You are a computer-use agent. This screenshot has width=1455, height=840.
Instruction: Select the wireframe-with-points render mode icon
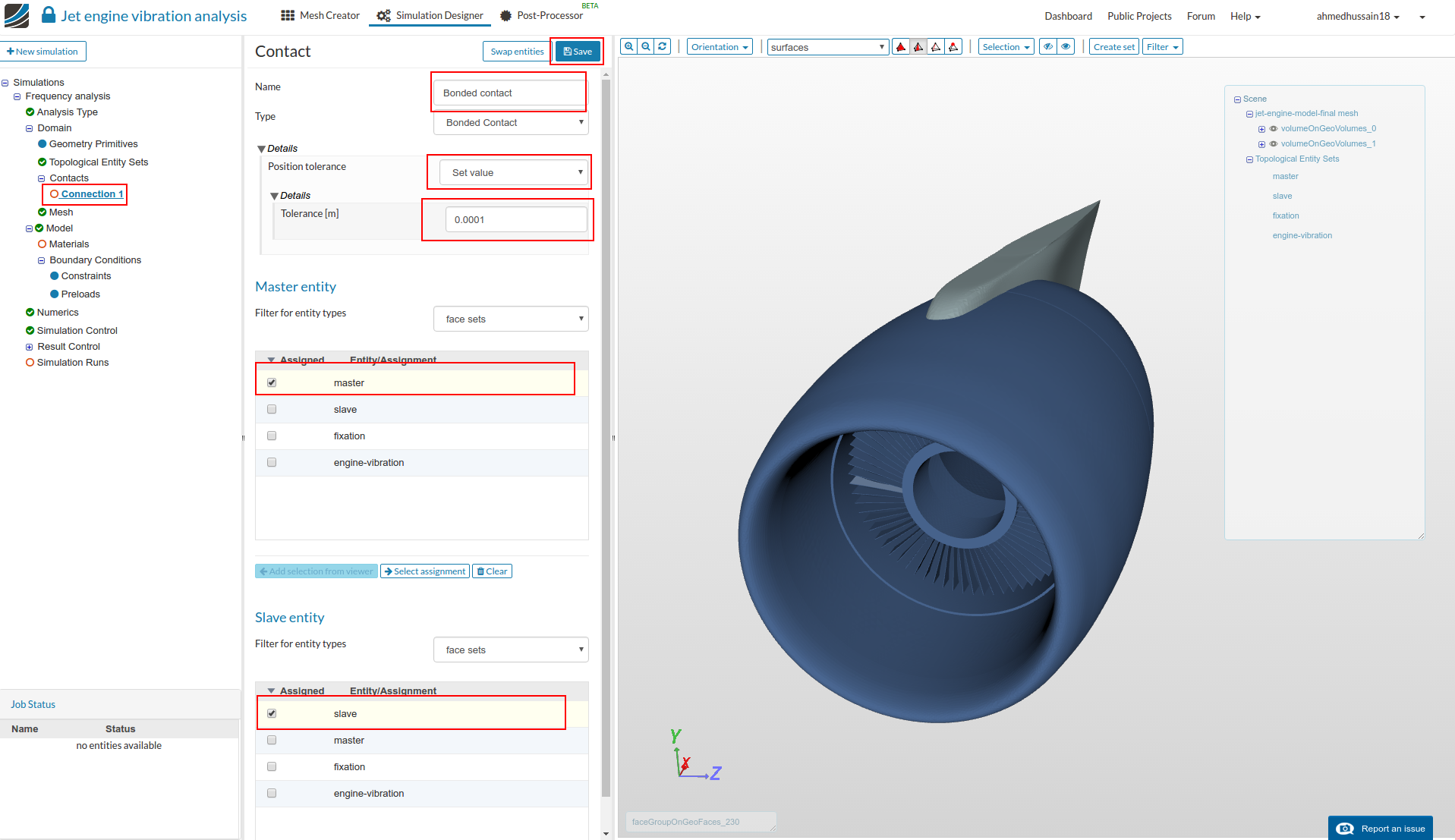pyautogui.click(x=953, y=47)
